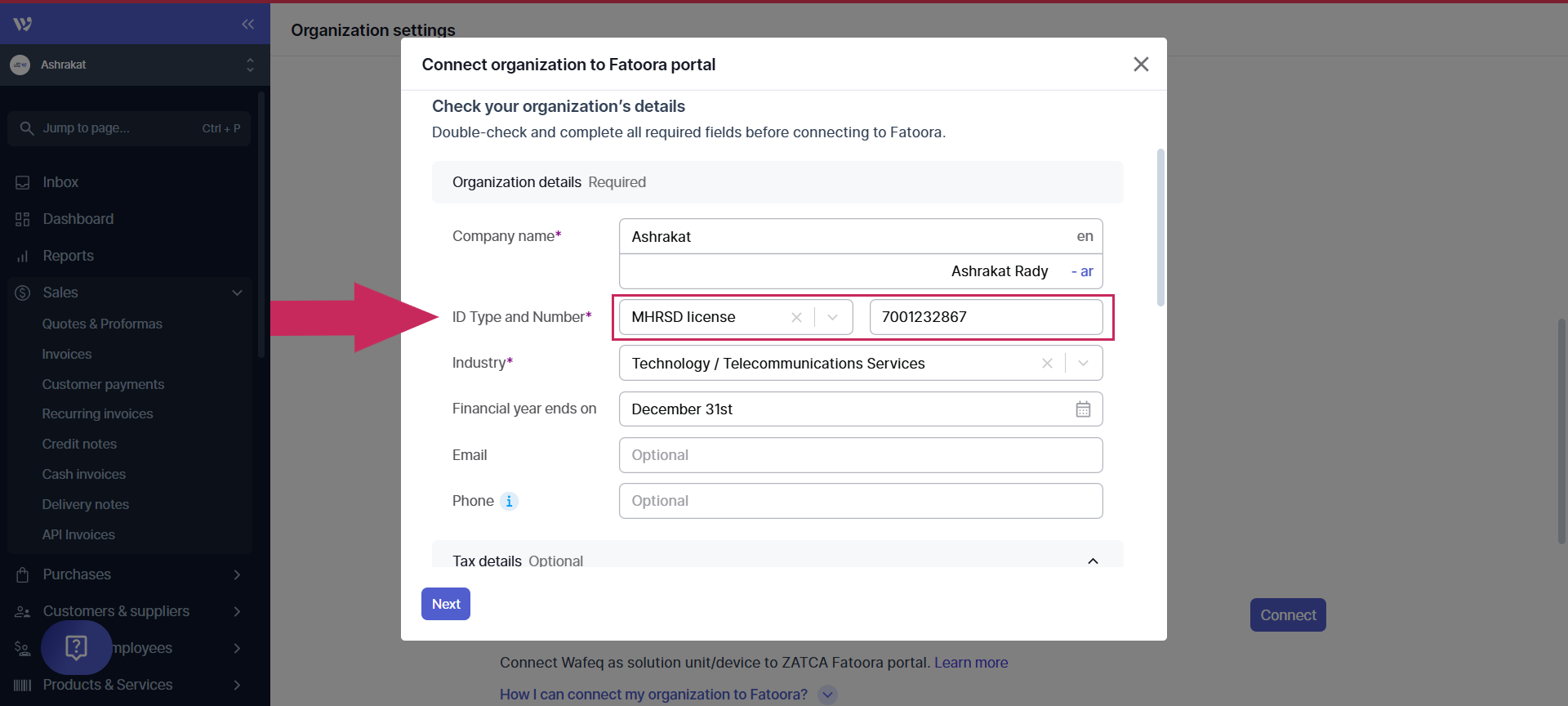
Task: Close the Fatoora portal dialog
Action: [x=1141, y=65]
